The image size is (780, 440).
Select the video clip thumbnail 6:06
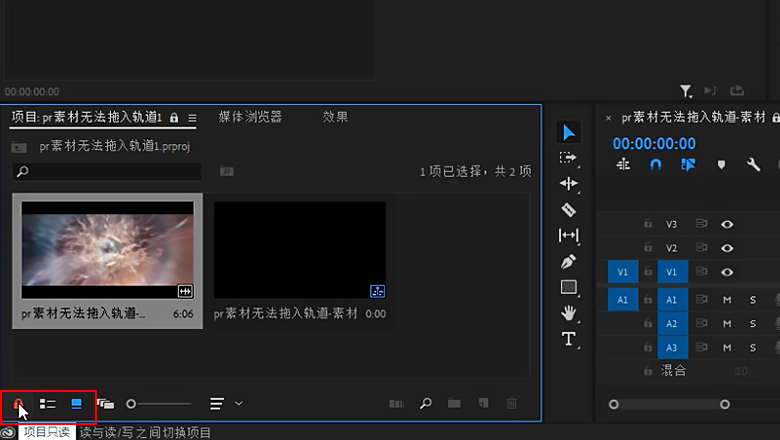click(x=107, y=250)
